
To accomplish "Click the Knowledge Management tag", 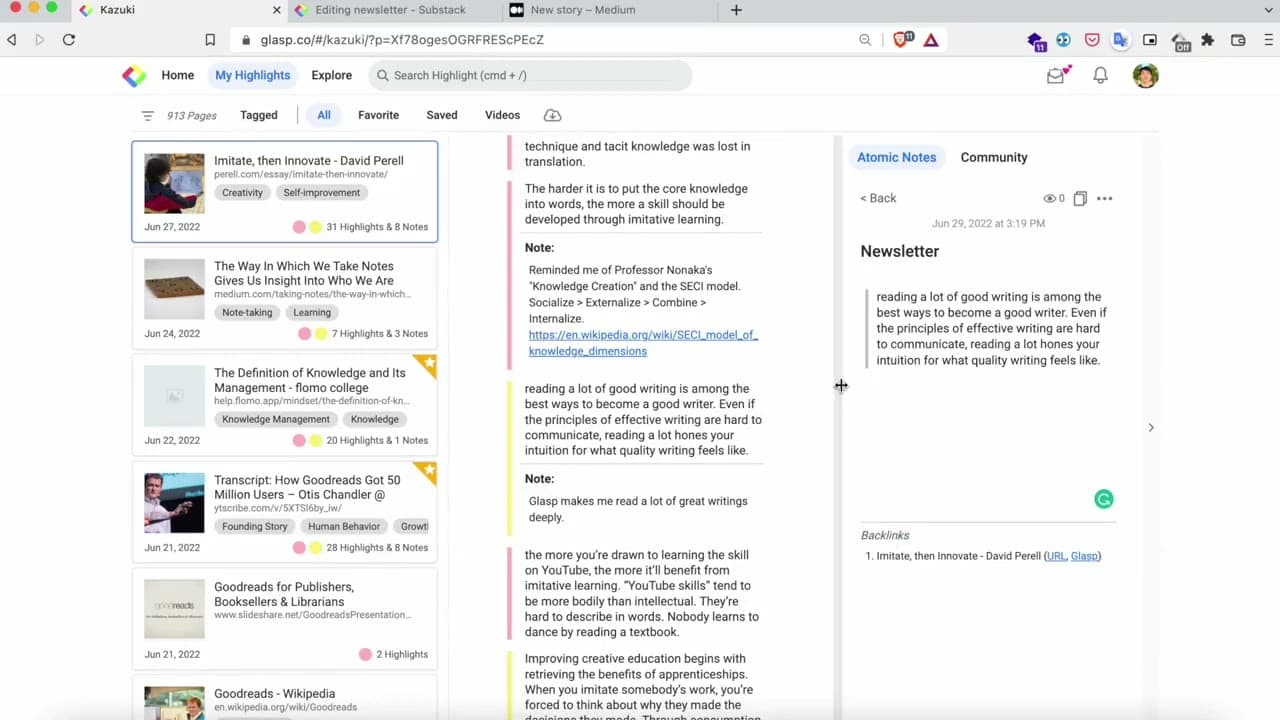I will click(276, 420).
